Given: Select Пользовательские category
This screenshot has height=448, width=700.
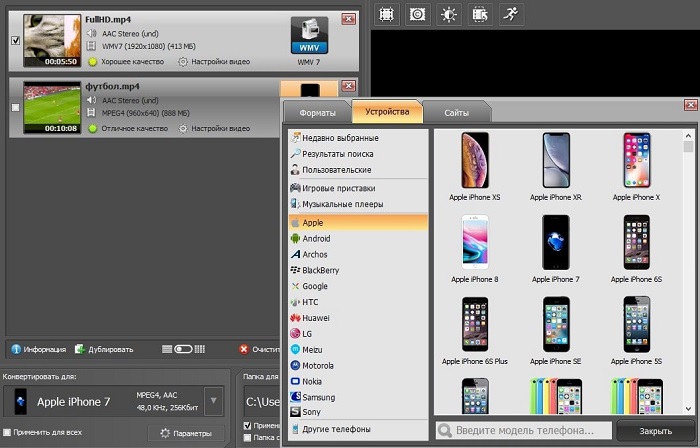Looking at the screenshot, I should click(x=358, y=170).
